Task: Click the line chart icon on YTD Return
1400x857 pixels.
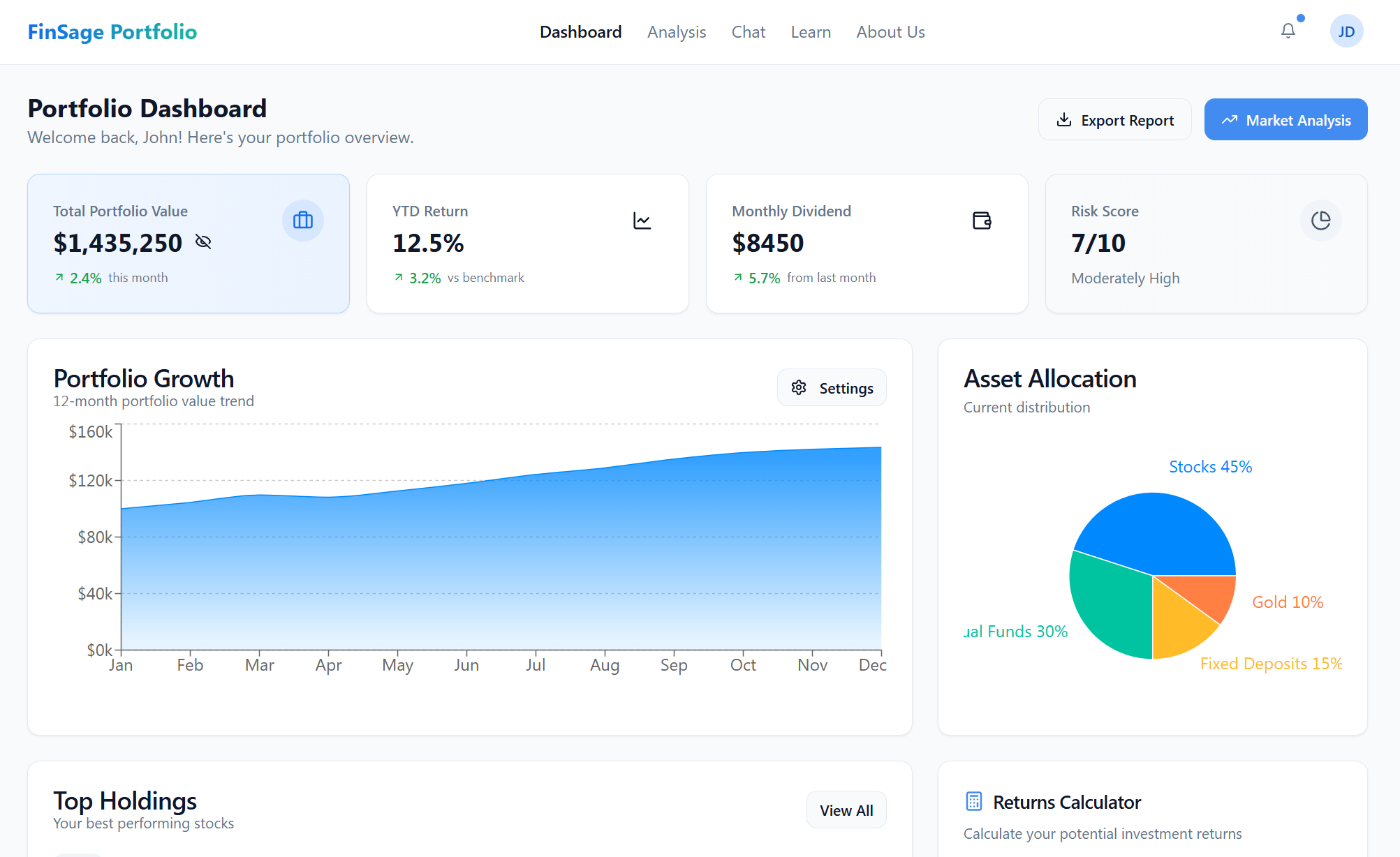Action: coord(642,221)
